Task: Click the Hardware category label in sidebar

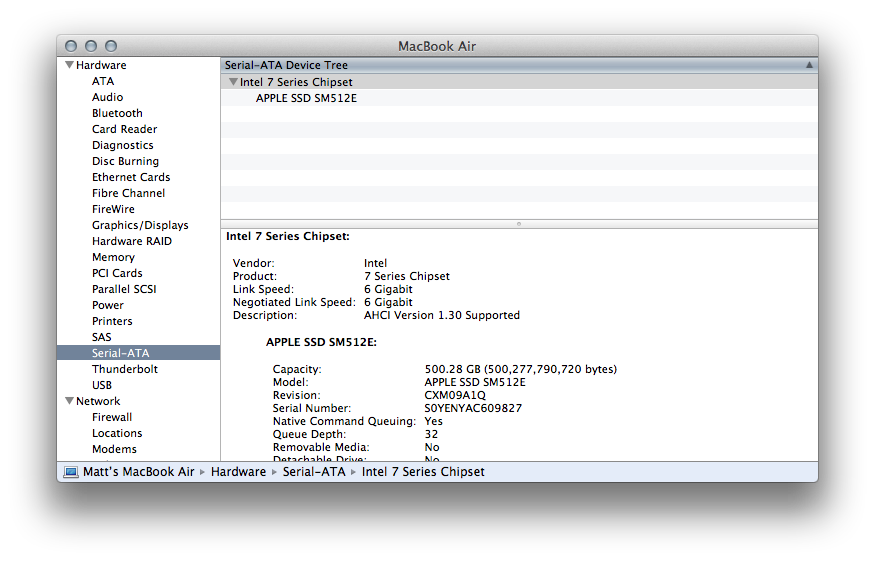Action: point(101,65)
